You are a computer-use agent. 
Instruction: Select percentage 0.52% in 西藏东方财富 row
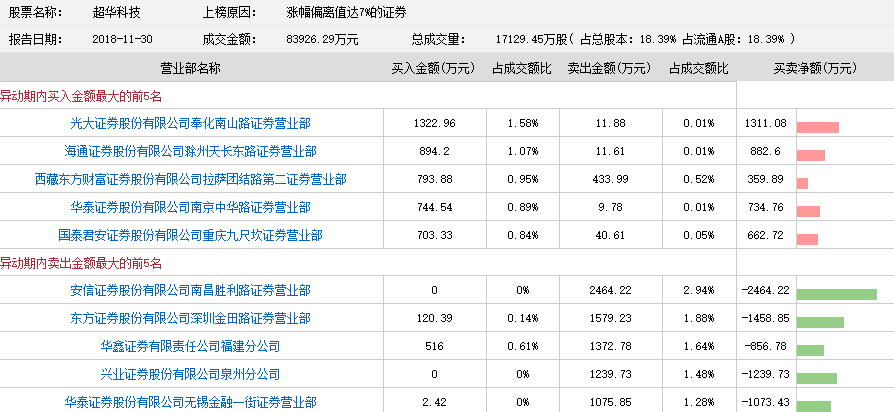pos(700,180)
